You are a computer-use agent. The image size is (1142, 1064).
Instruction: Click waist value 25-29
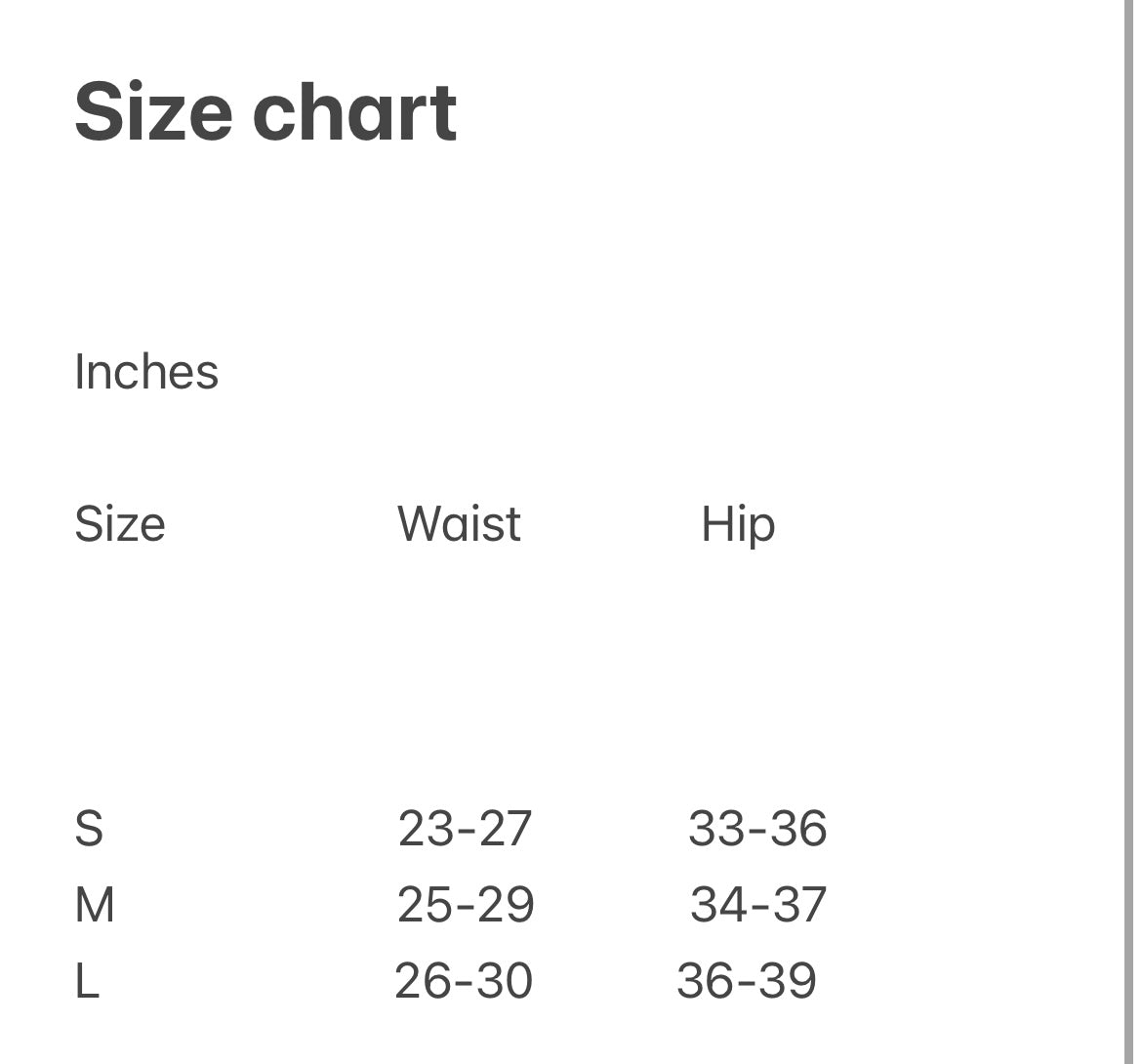point(466,905)
